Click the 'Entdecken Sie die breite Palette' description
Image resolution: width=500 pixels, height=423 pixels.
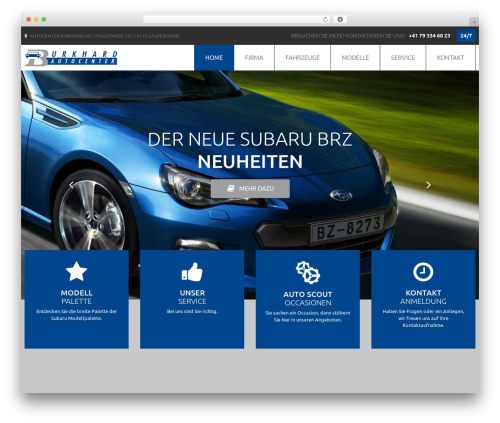(76, 315)
